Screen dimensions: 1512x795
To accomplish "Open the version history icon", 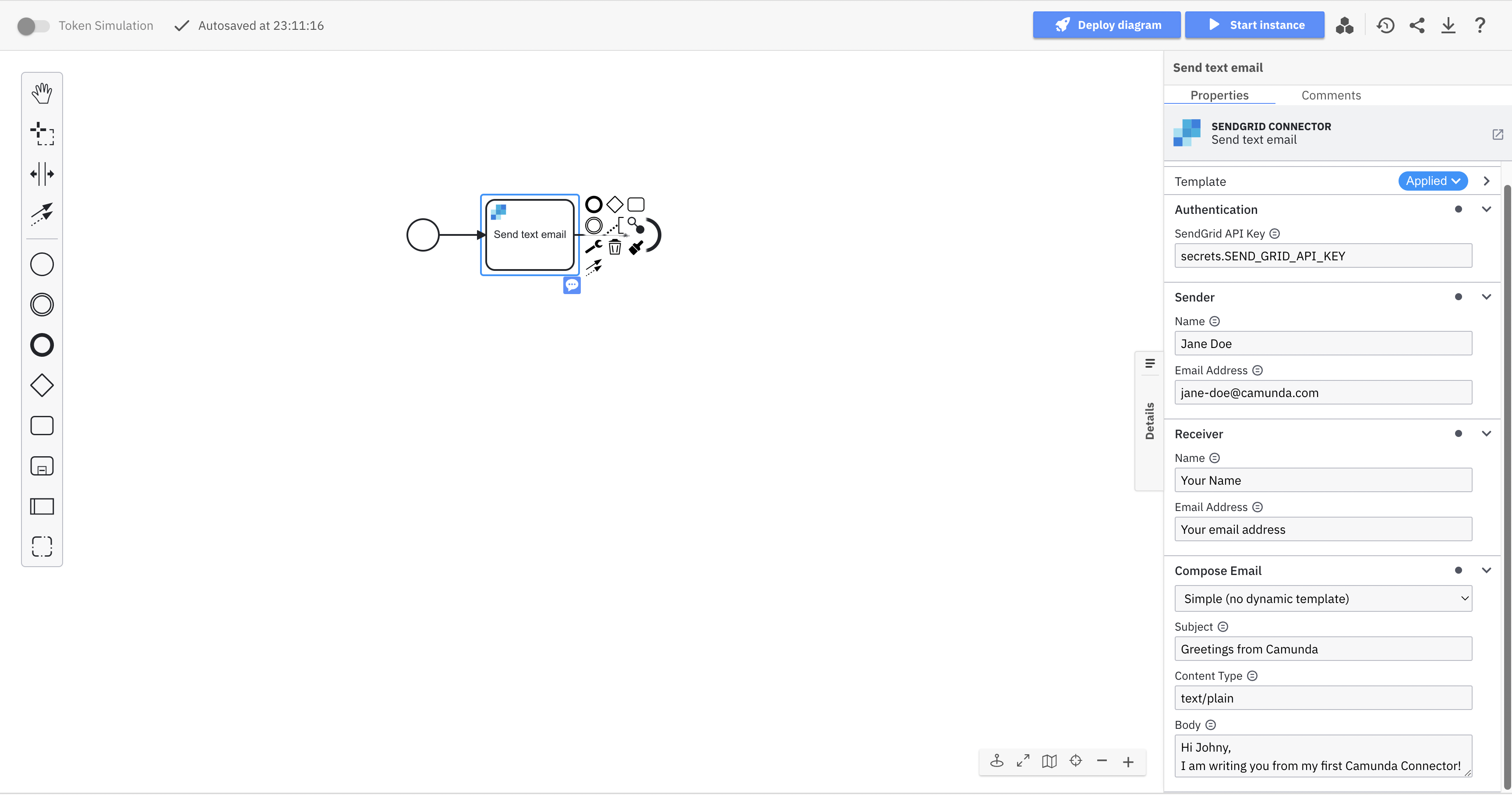I will pos(1386,25).
